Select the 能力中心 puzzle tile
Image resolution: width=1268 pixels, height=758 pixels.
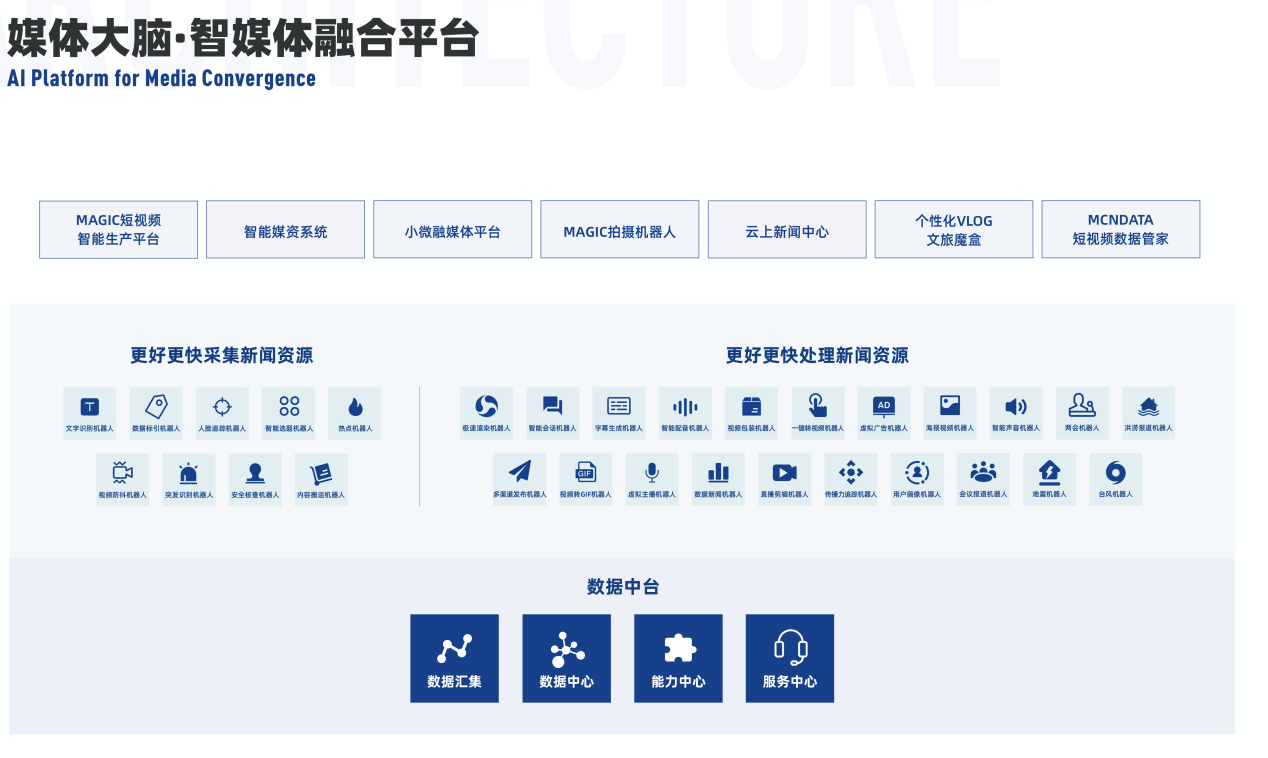tap(678, 658)
